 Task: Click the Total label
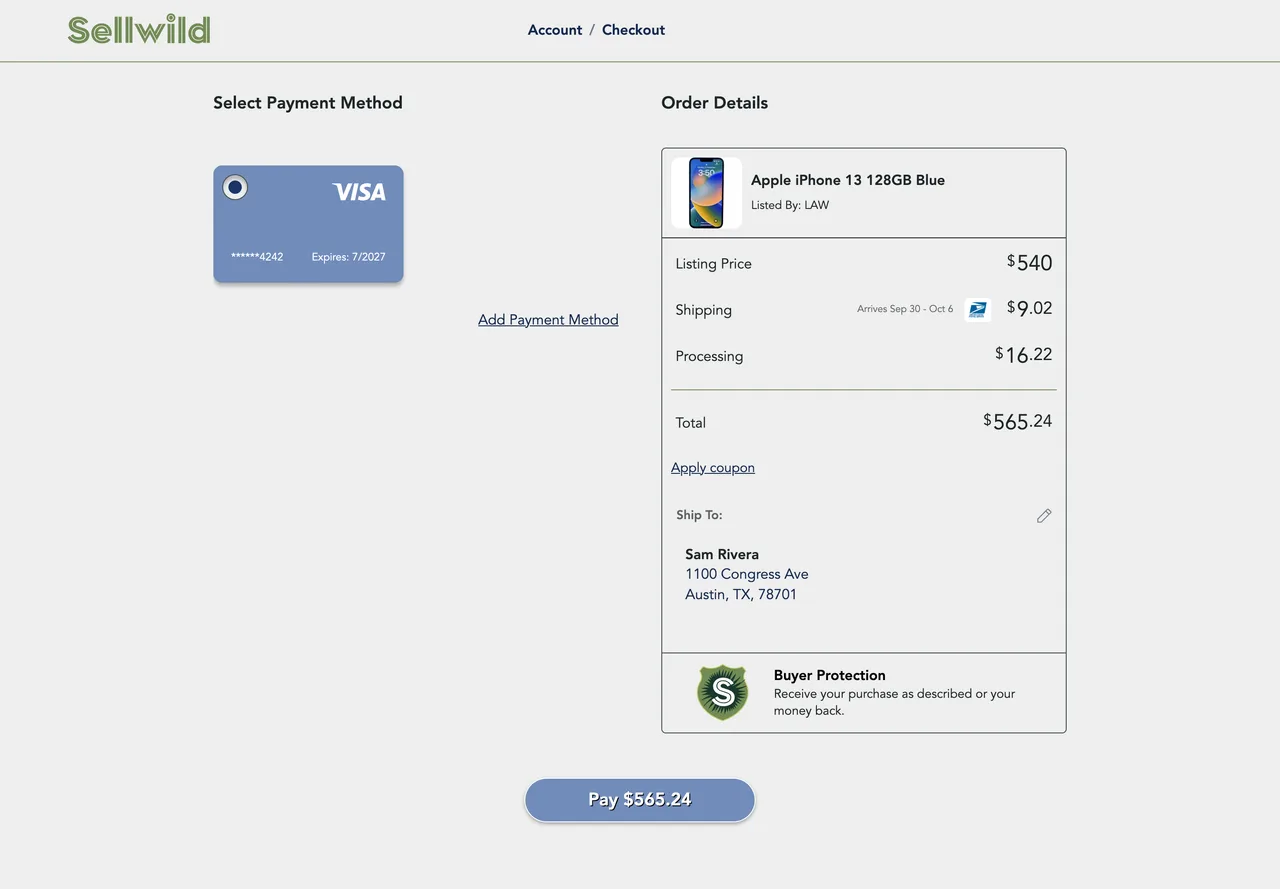(x=690, y=423)
